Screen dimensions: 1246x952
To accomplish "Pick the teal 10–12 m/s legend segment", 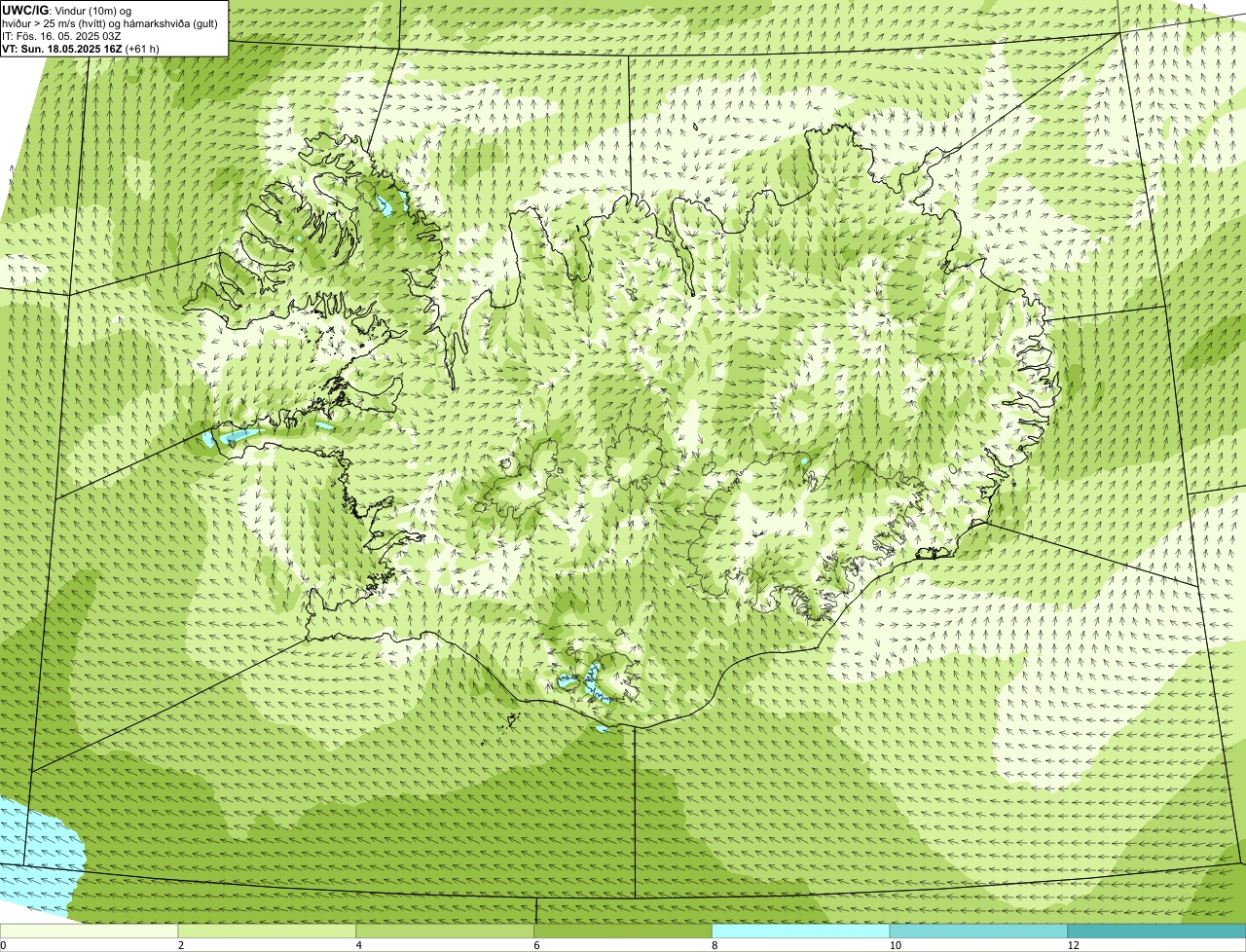I will pyautogui.click(x=978, y=931).
